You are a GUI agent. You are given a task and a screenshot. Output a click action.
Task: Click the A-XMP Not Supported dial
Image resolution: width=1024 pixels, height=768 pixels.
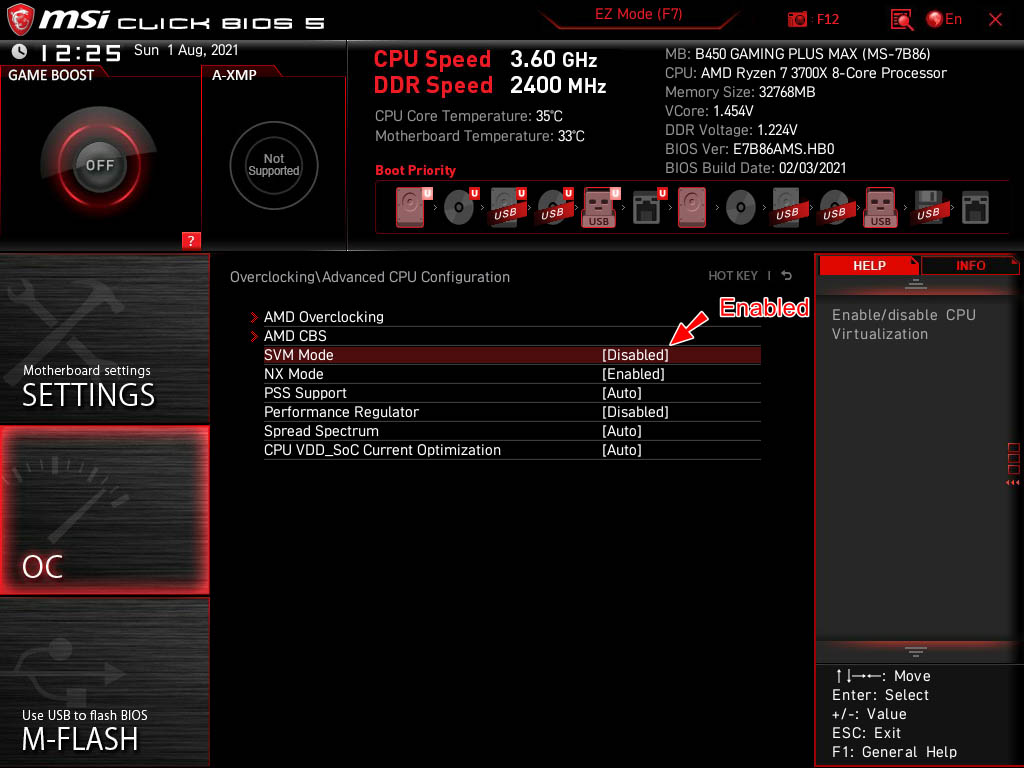[274, 165]
